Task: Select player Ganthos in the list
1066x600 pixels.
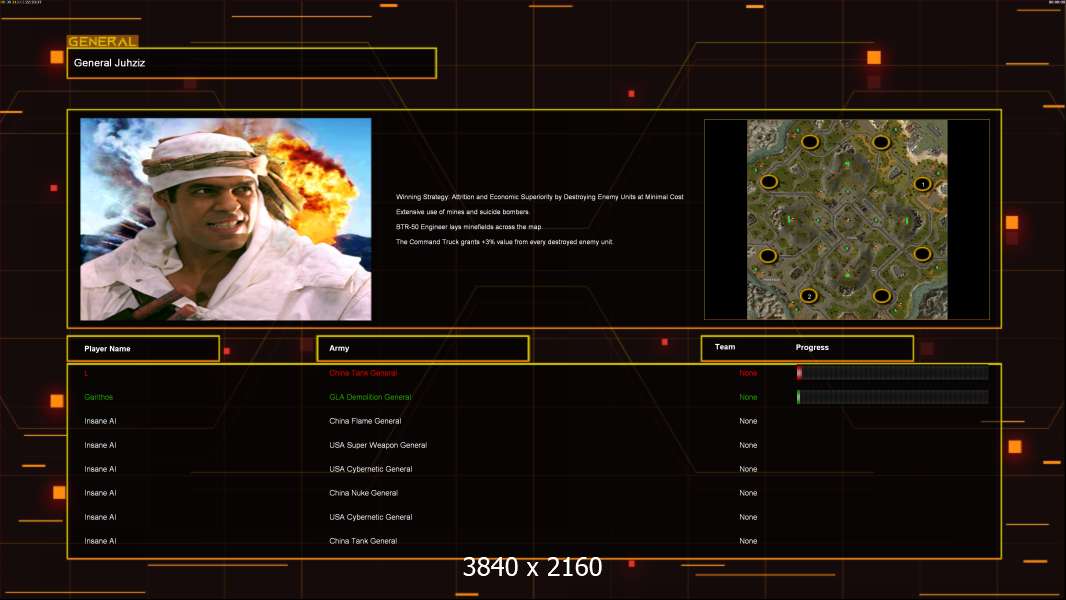Action: coord(98,397)
